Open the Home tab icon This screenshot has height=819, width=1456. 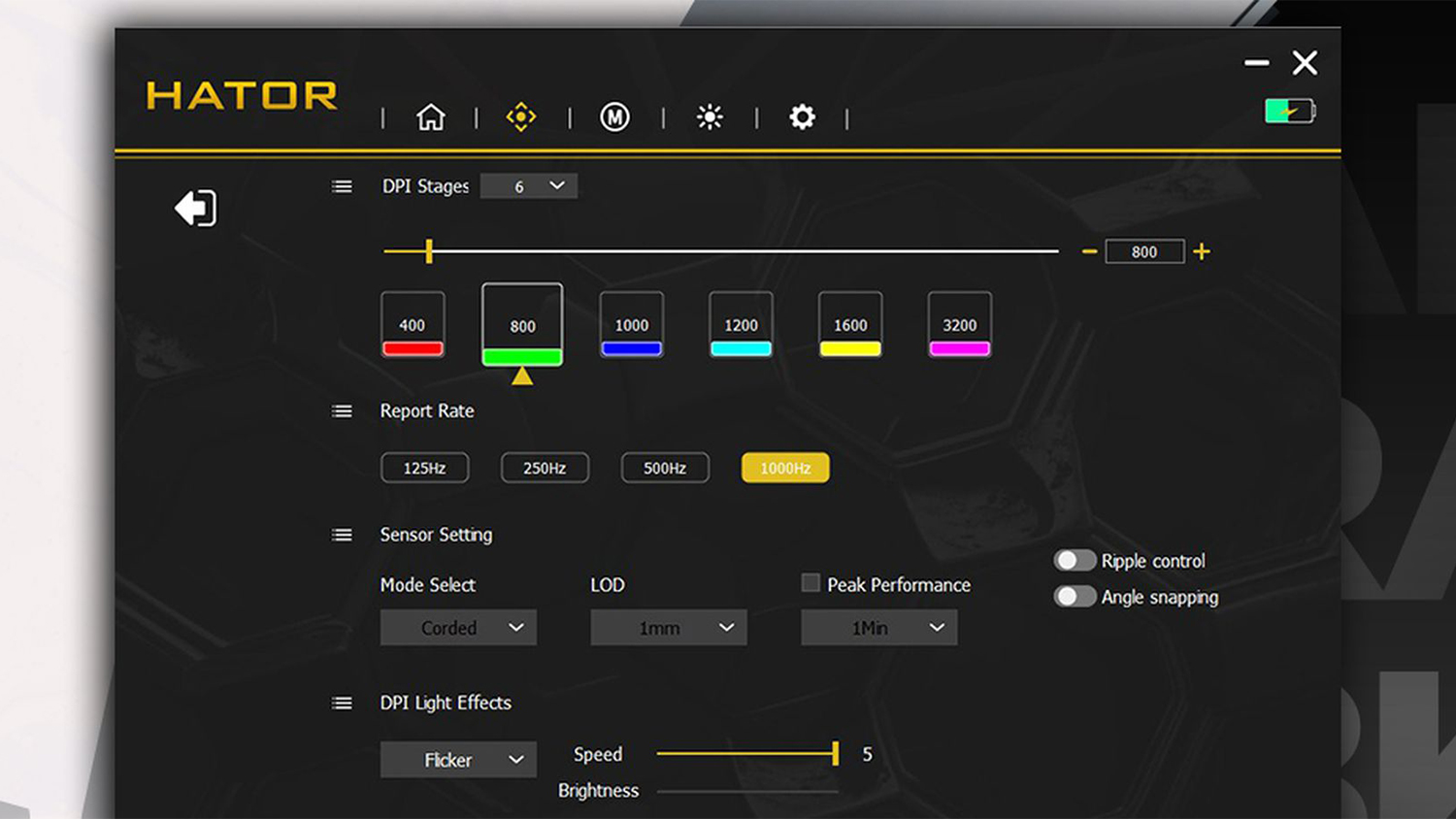431,117
